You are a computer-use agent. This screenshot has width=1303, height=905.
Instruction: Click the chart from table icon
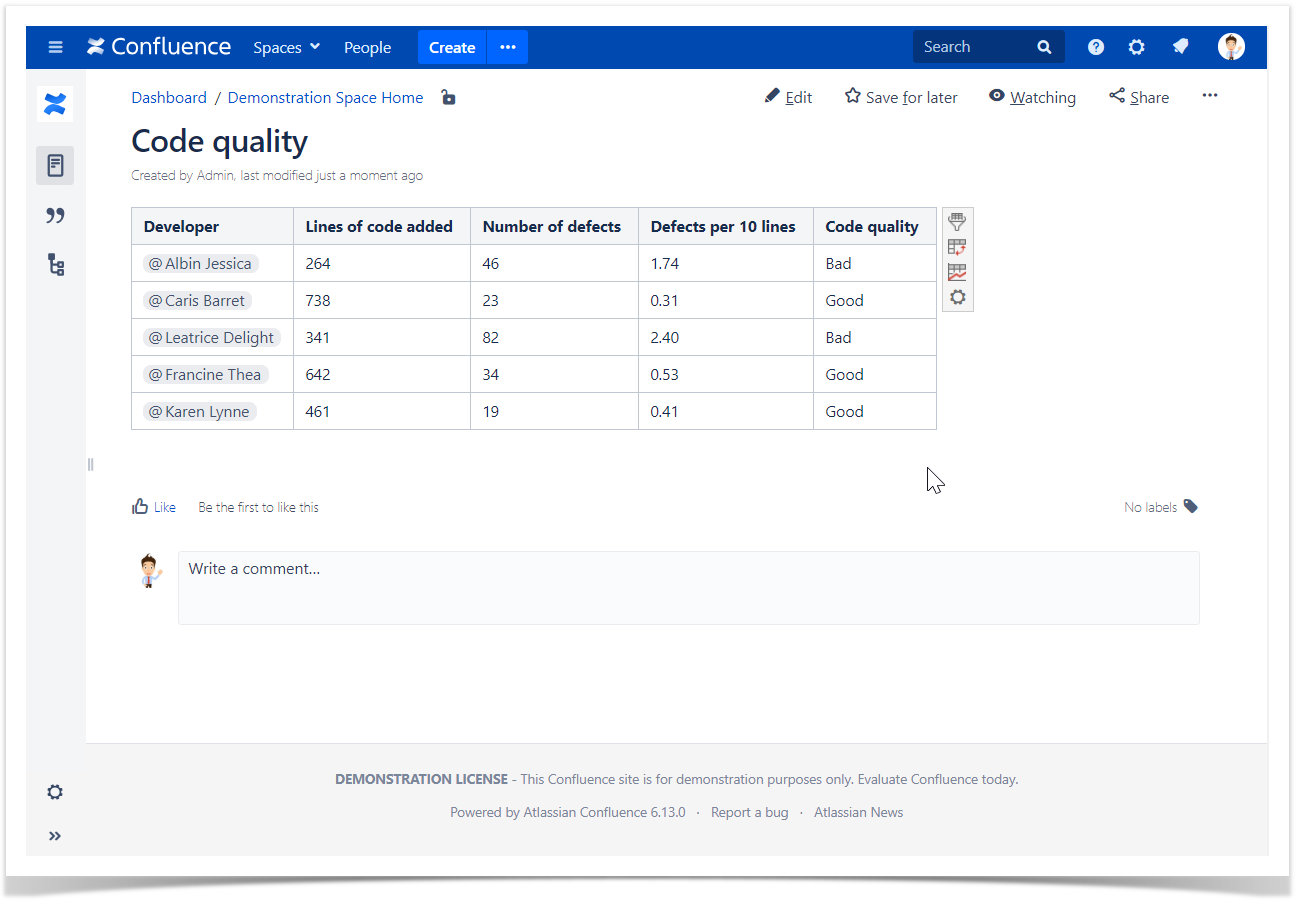click(x=957, y=272)
